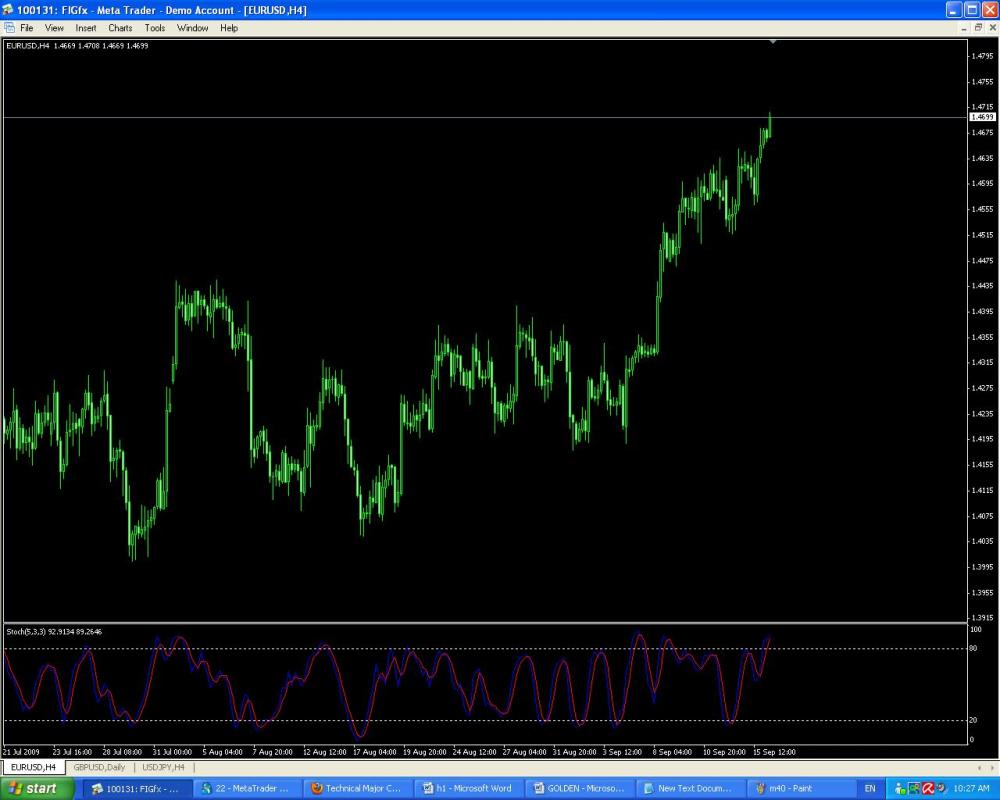Click the MetaTrader icon in the menu bar
This screenshot has width=1000, height=800.
point(9,28)
